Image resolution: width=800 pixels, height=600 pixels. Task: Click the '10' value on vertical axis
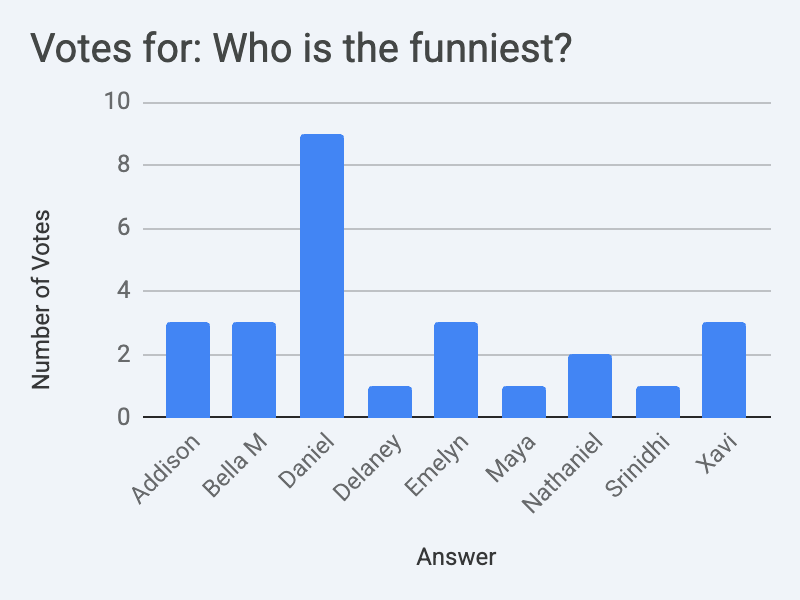[117, 101]
